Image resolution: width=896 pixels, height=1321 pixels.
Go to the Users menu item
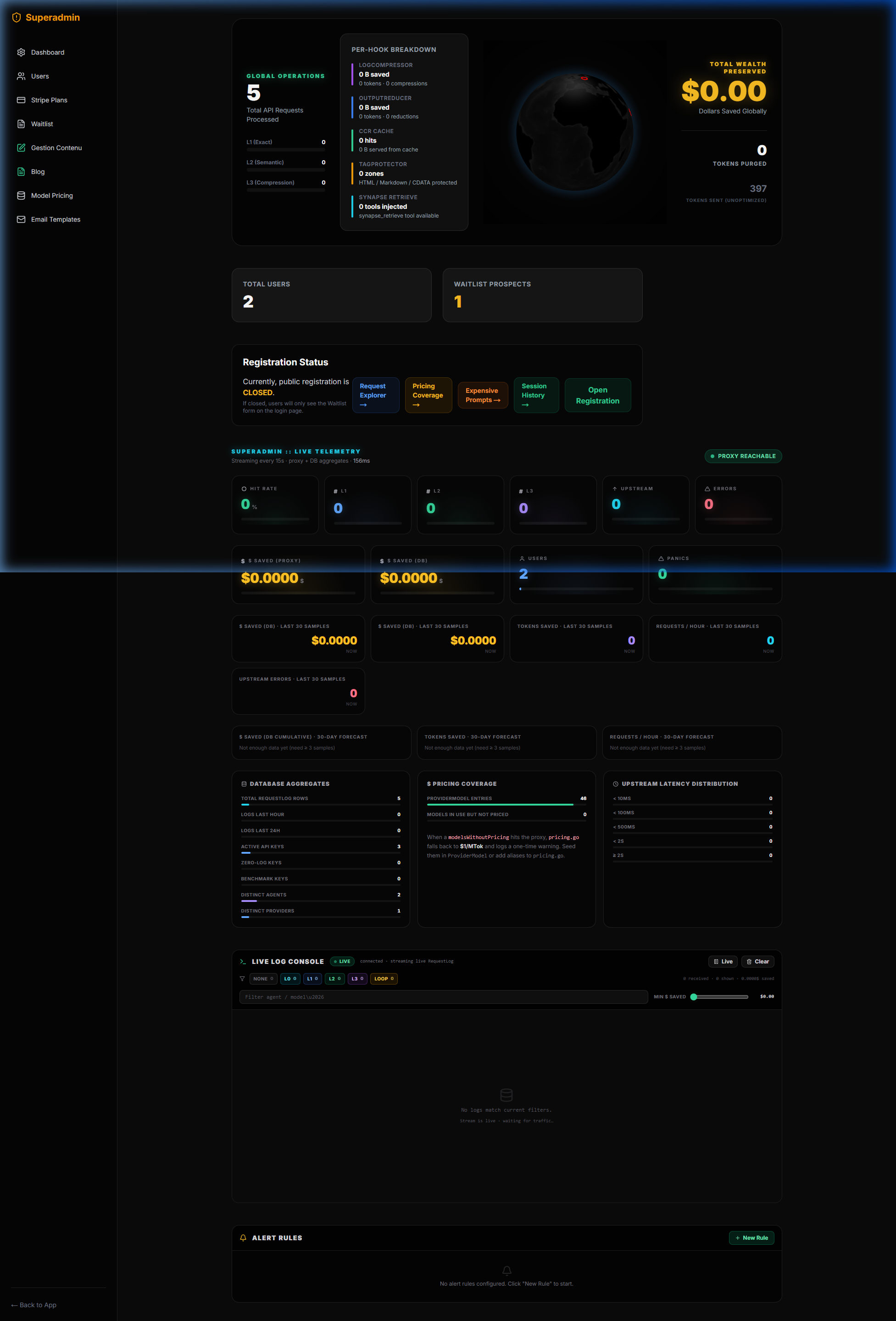click(x=59, y=76)
